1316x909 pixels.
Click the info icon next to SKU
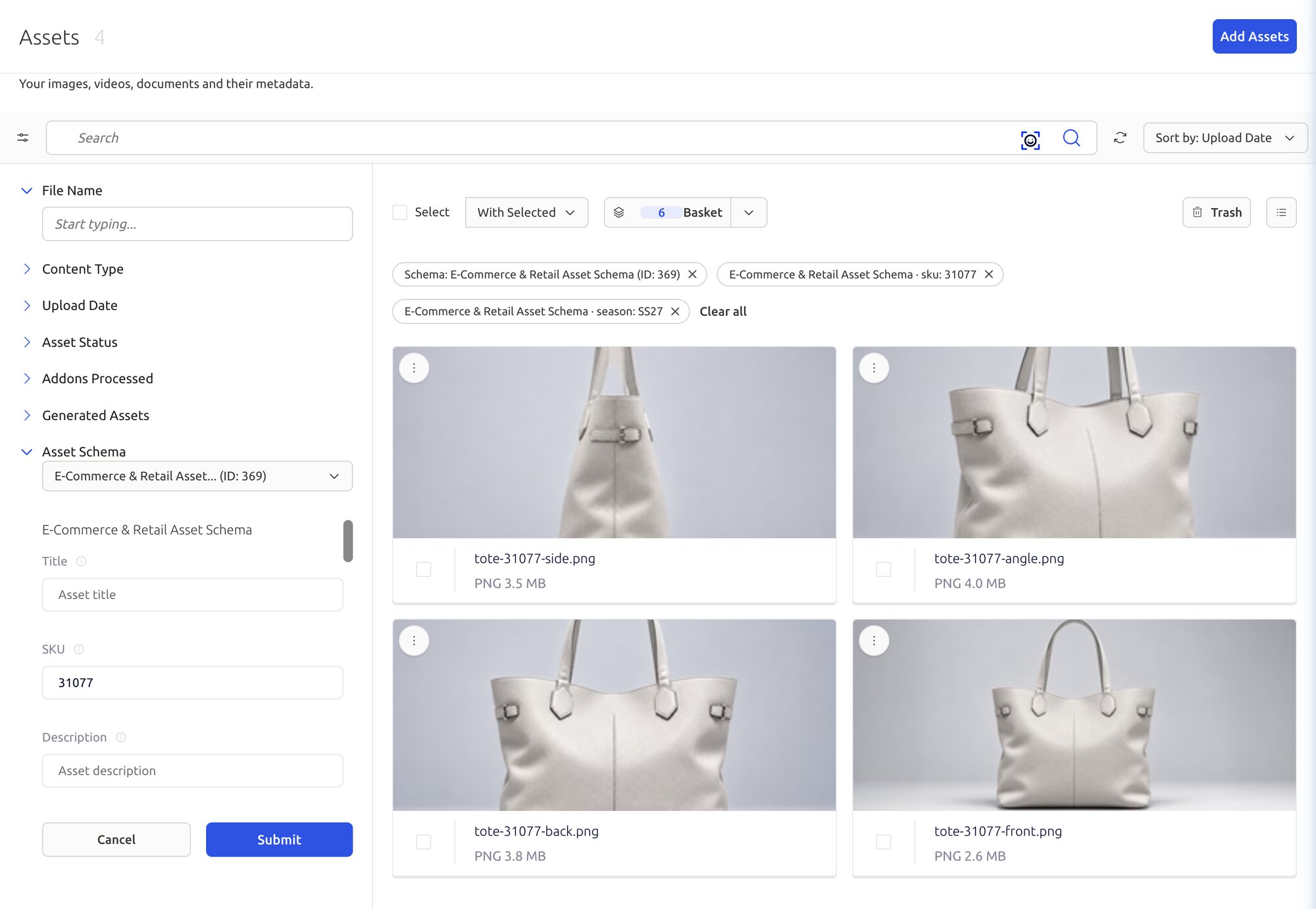pyautogui.click(x=79, y=650)
